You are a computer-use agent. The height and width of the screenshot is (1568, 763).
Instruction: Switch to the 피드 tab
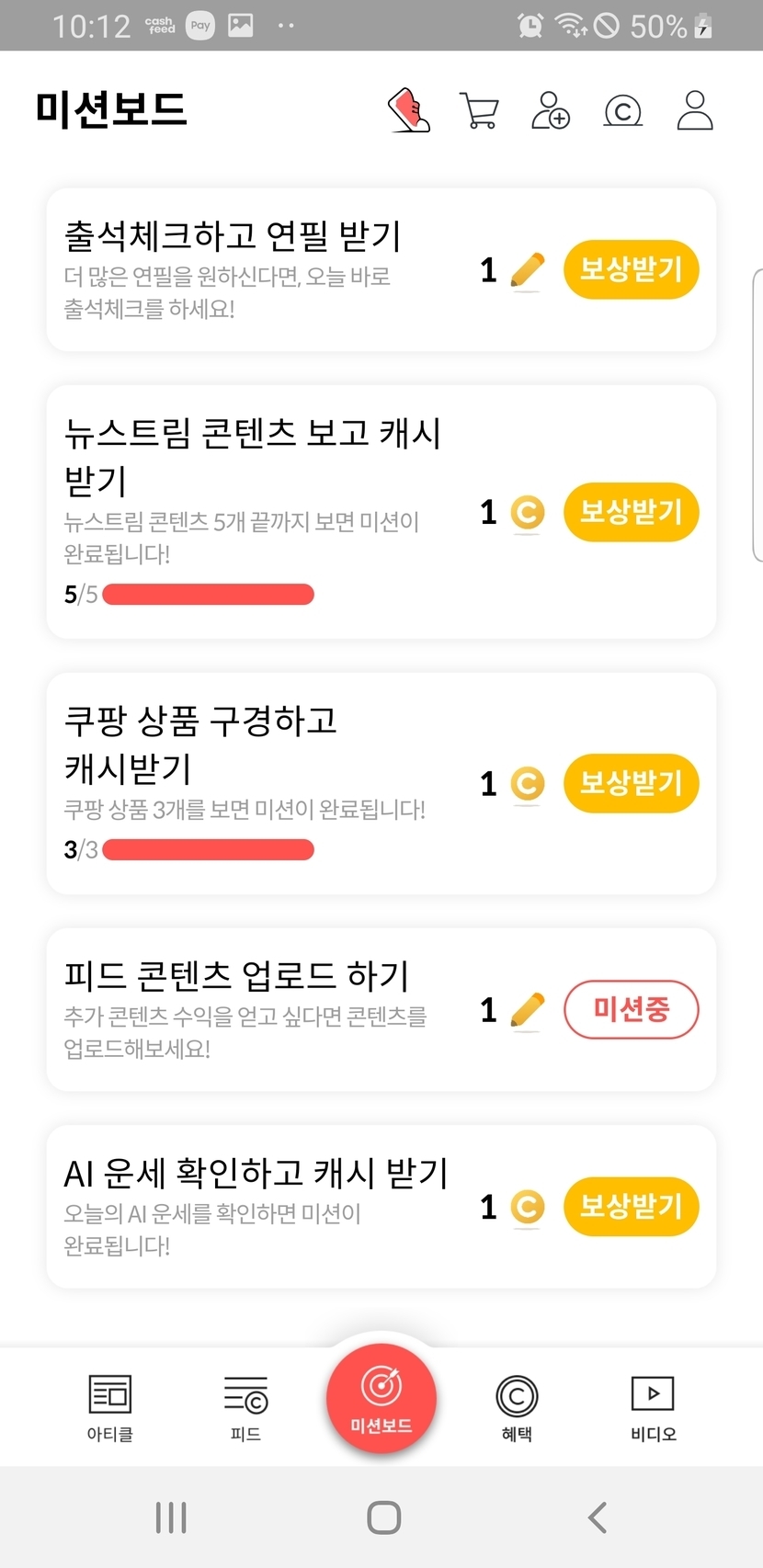245,1407
